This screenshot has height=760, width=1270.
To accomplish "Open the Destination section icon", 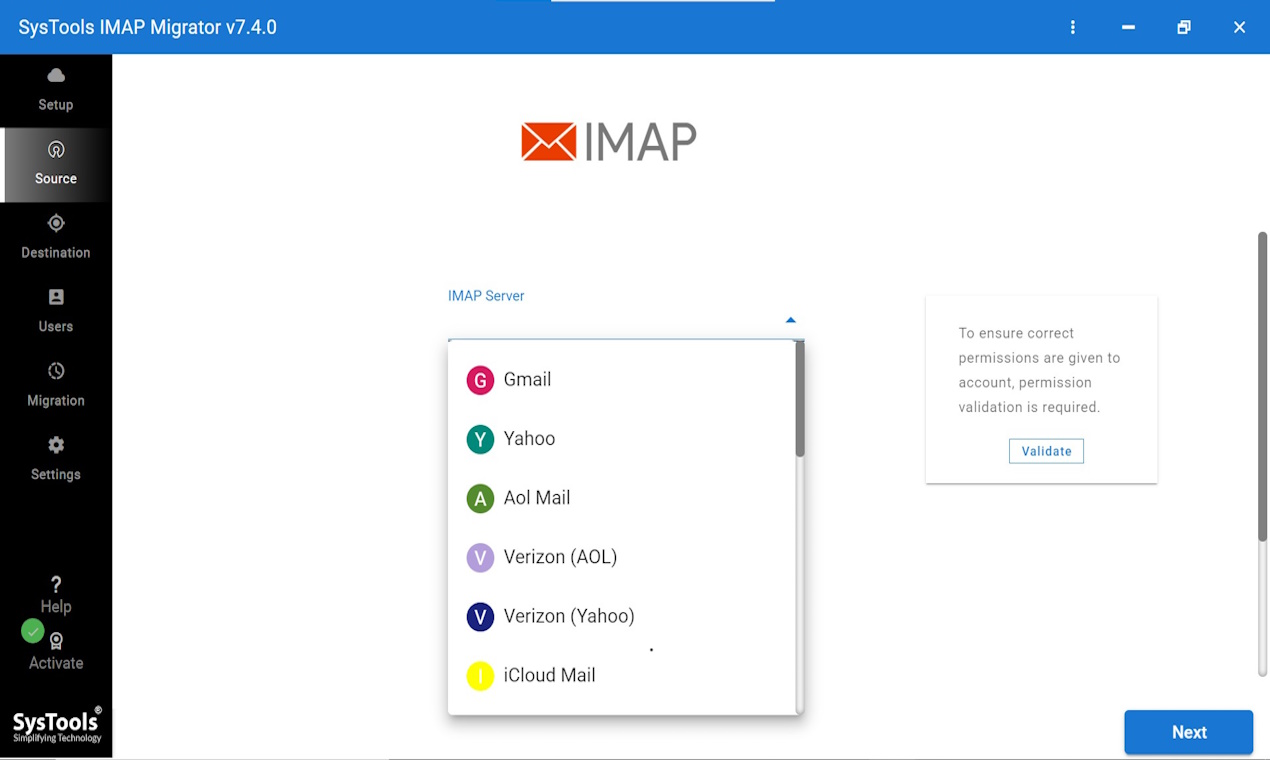I will 55,225.
